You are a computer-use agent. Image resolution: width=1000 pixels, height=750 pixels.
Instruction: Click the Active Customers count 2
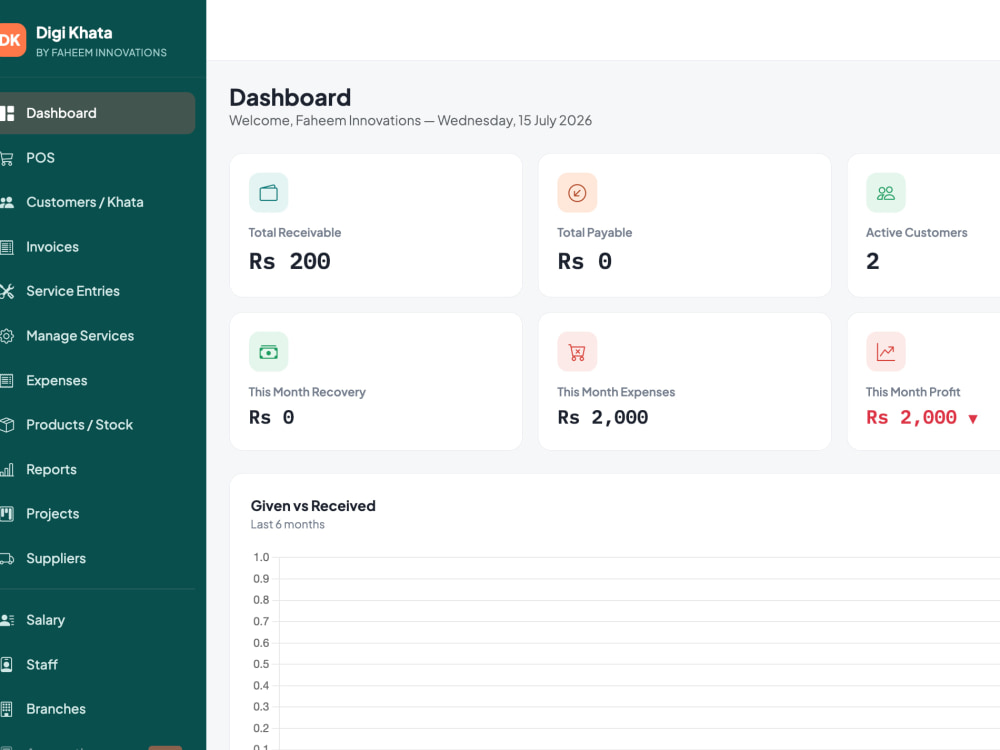coord(872,261)
